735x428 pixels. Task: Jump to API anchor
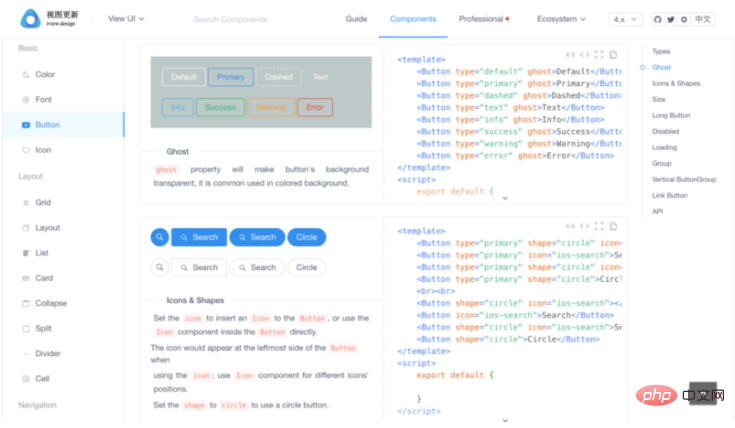(657, 211)
